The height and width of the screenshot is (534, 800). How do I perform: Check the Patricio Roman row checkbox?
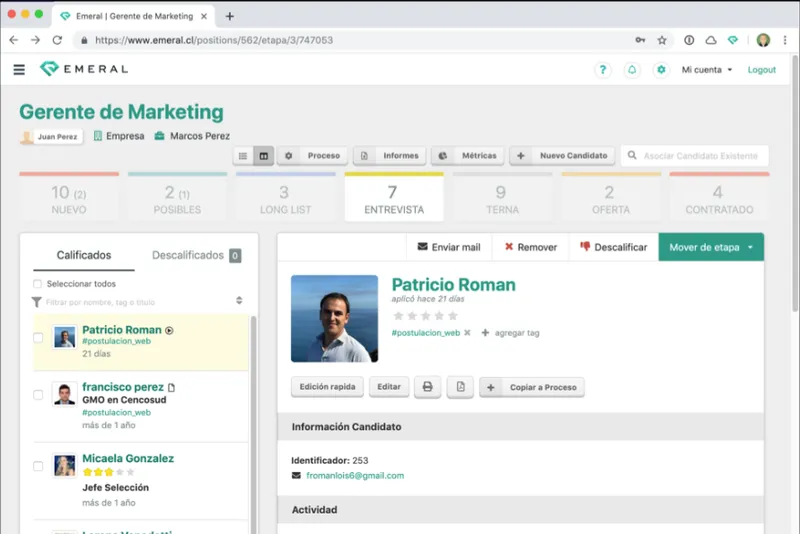click(38, 338)
